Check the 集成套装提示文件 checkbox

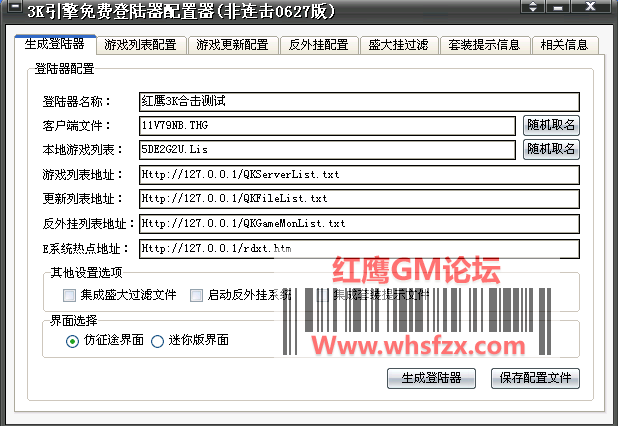point(323,295)
